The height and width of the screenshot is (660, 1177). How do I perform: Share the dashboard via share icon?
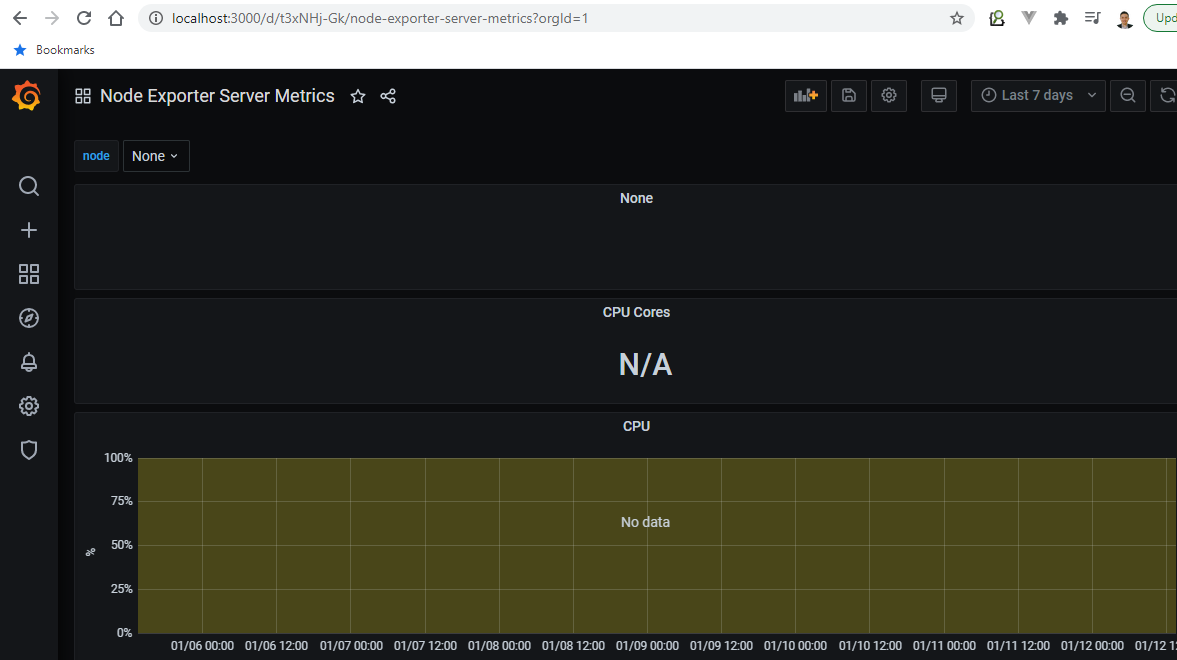(x=388, y=96)
